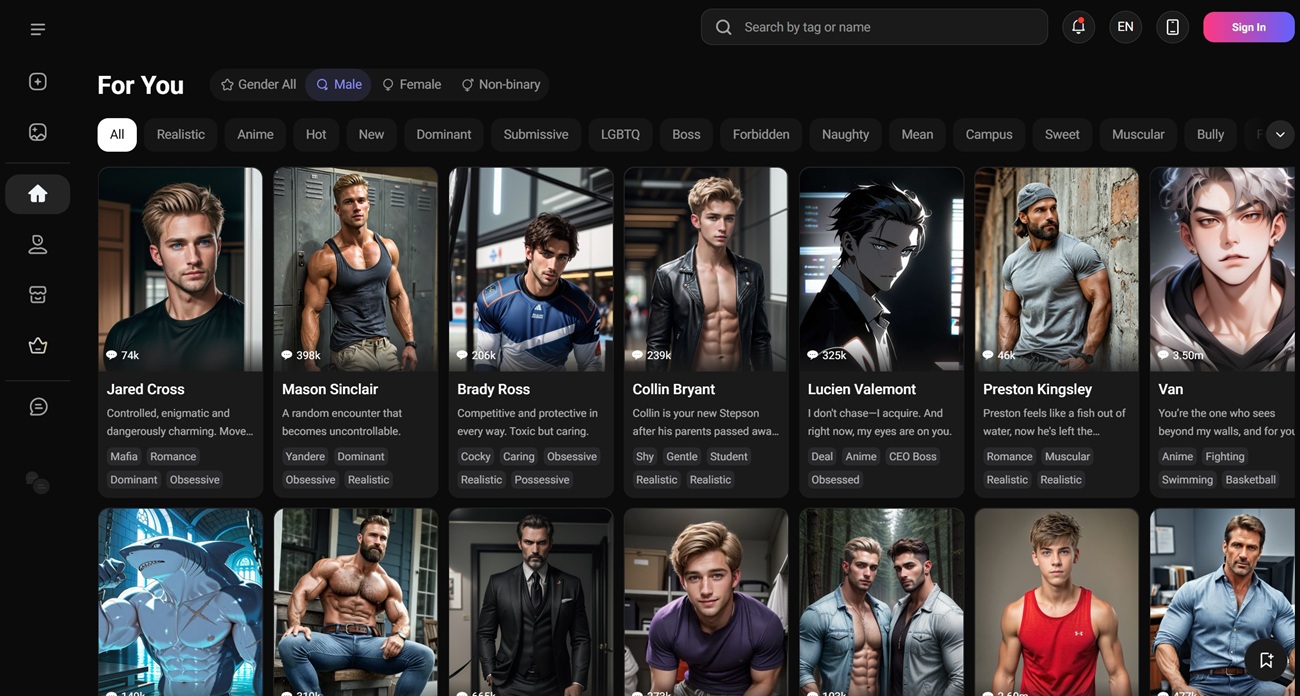This screenshot has height=696, width=1300.
Task: Switch to the Muscular category tab
Action: (1138, 135)
